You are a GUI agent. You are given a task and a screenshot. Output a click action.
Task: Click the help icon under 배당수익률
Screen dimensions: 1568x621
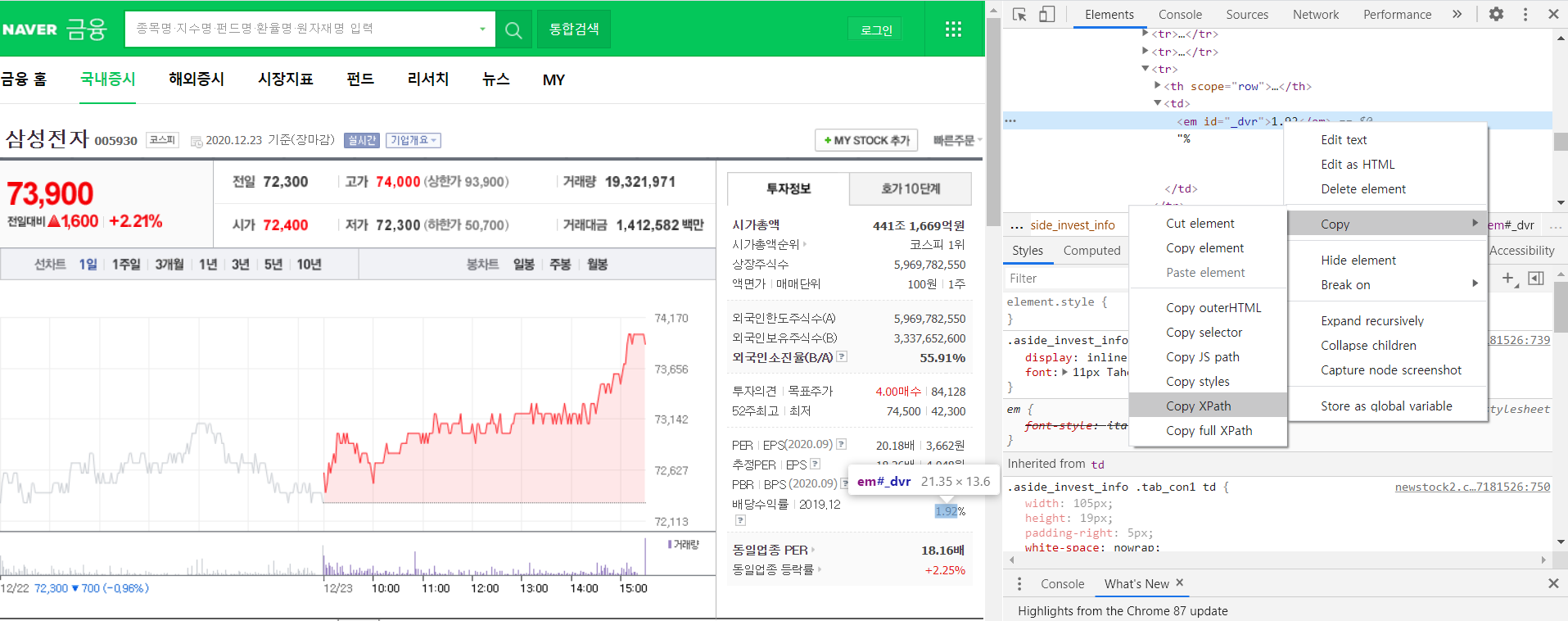click(740, 520)
